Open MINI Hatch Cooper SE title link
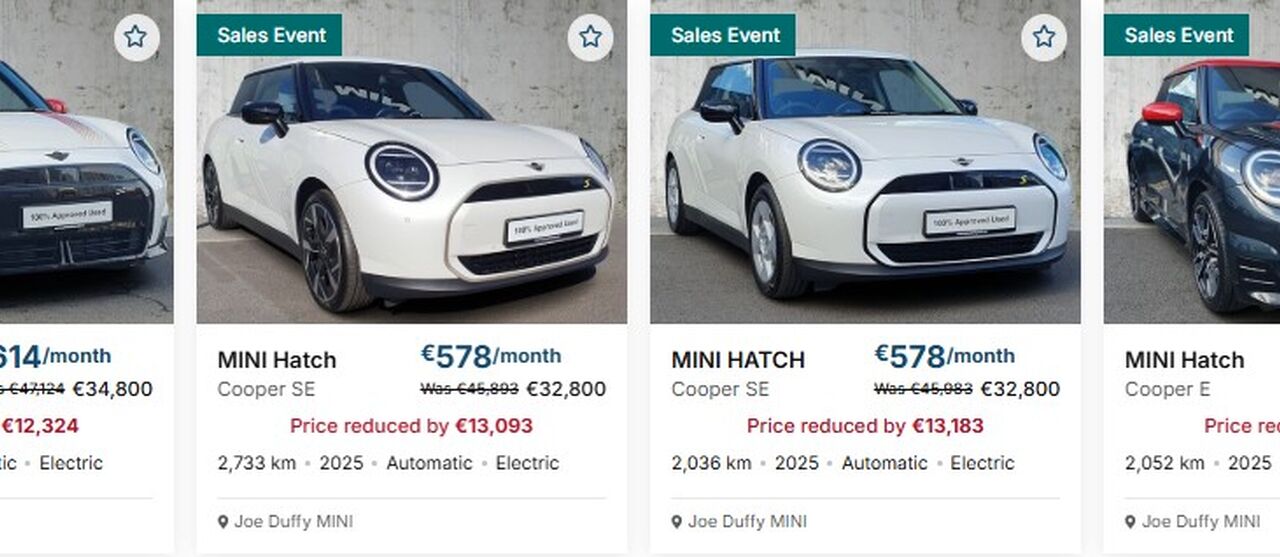The height and width of the screenshot is (557, 1280). pos(277,360)
